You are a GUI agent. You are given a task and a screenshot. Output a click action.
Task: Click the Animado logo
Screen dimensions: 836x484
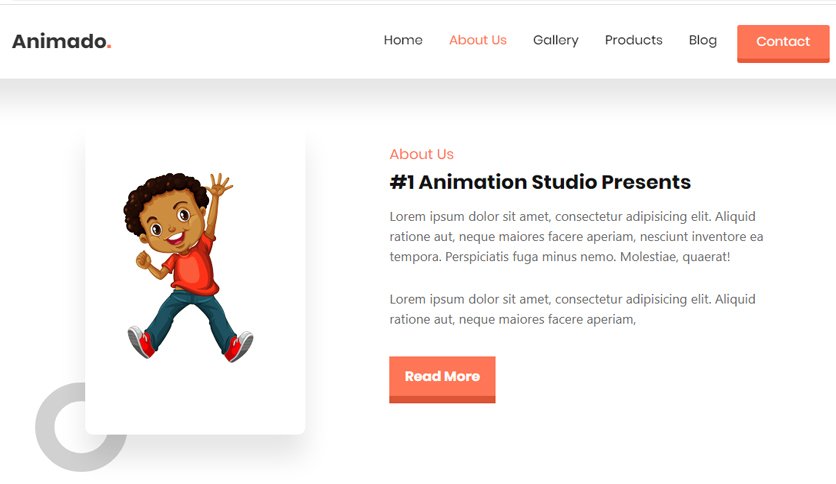click(x=61, y=41)
